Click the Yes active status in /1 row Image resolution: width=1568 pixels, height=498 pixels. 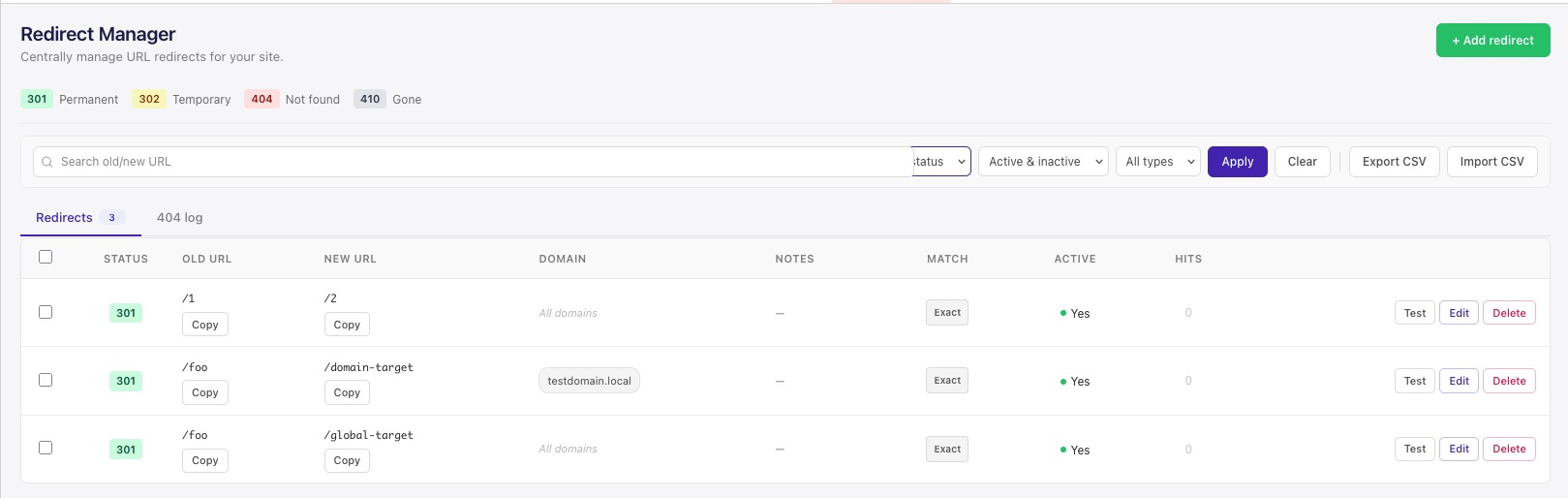[x=1075, y=314]
